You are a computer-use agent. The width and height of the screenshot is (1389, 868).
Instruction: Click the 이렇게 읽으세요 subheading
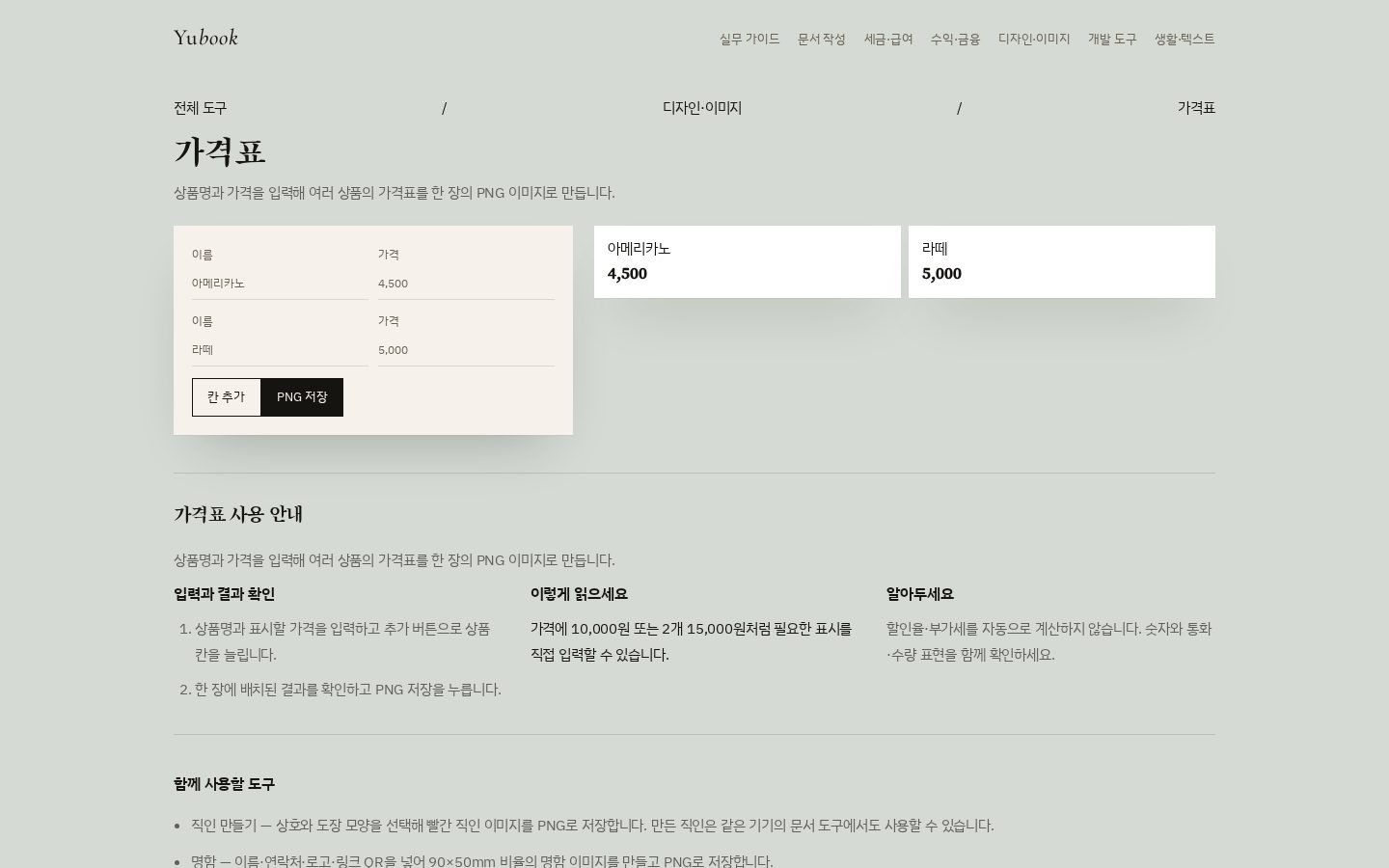point(579,594)
